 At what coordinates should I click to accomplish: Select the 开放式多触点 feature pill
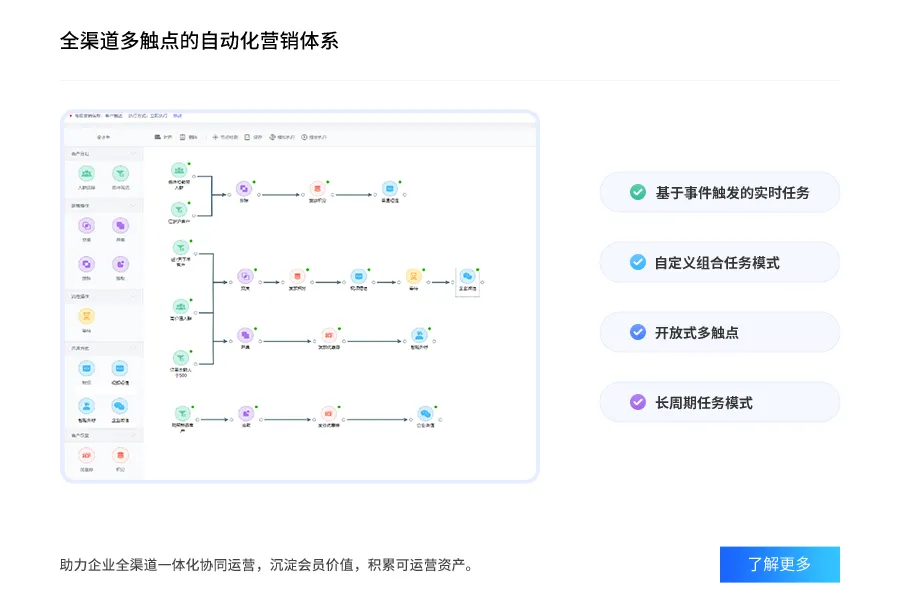(x=720, y=332)
